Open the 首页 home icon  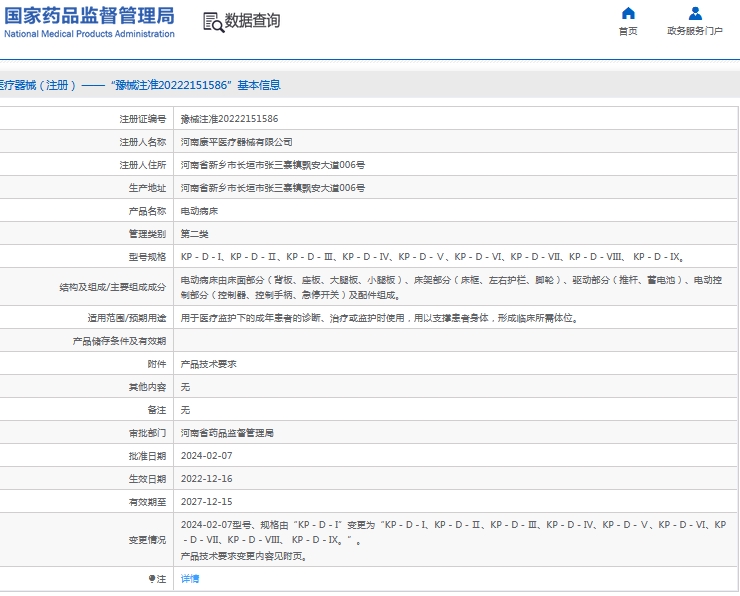[628, 13]
